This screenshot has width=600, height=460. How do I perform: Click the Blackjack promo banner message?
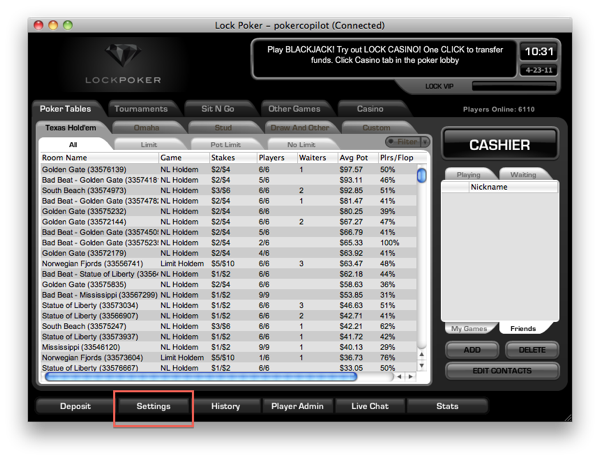tap(385, 55)
